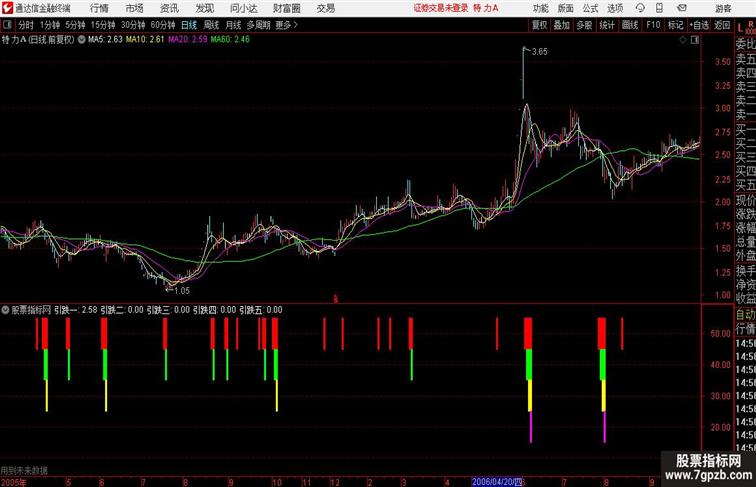756x487 pixels.
Task: Switch to the 5分钟 period tab
Action: [75, 25]
